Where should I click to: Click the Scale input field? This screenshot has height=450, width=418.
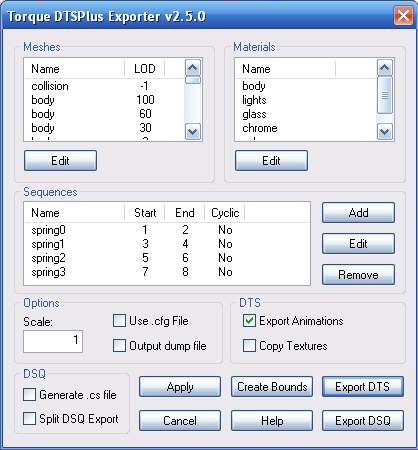point(53,341)
